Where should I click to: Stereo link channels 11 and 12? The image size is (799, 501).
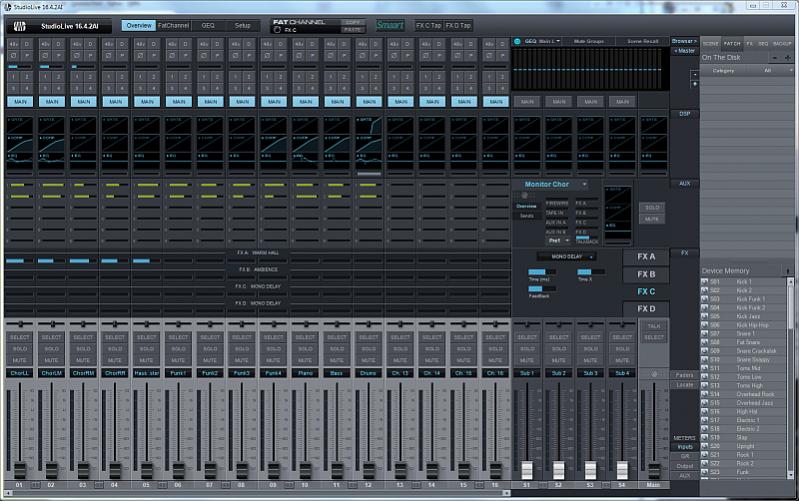pos(352,485)
